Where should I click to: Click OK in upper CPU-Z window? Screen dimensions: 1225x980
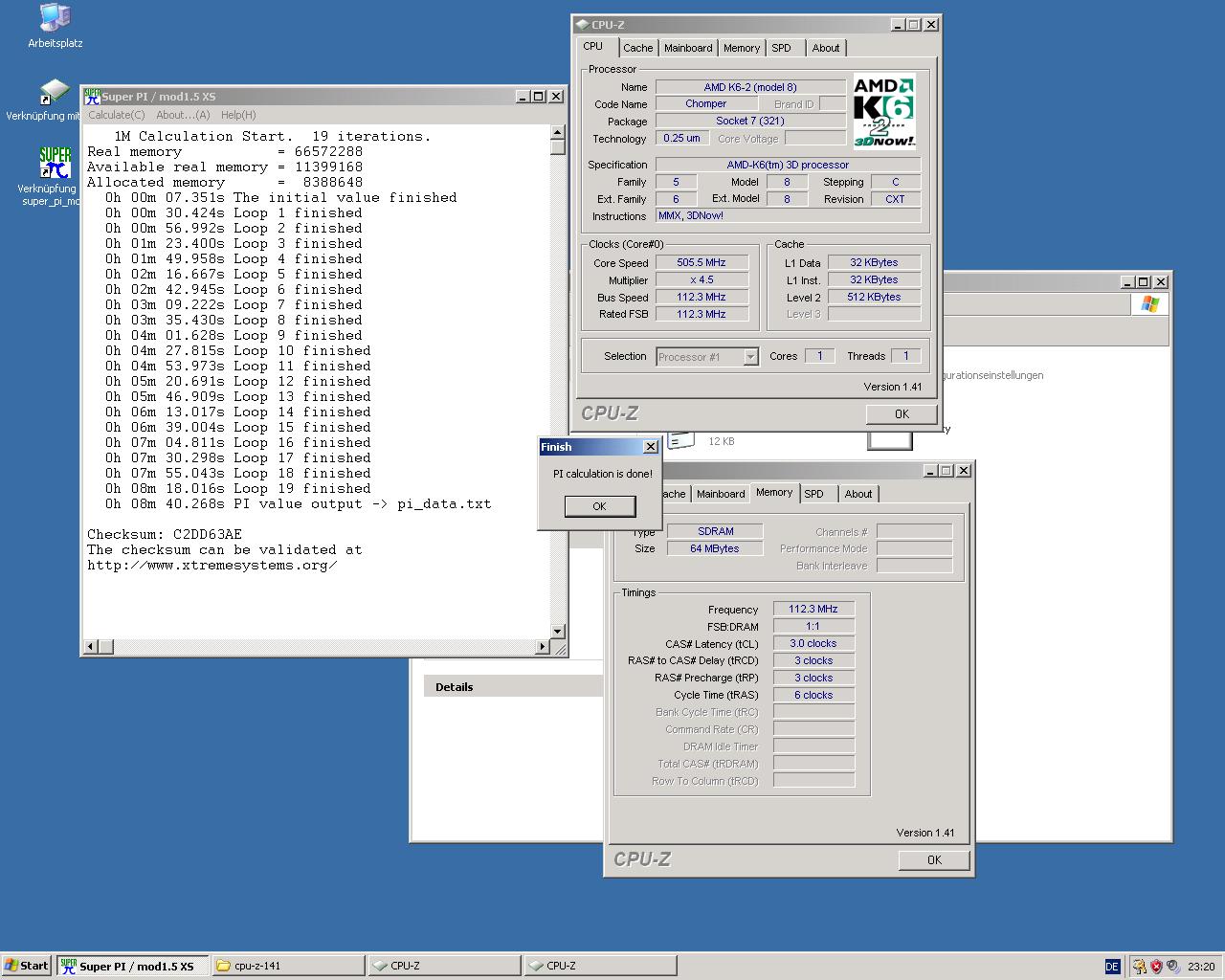(x=902, y=414)
